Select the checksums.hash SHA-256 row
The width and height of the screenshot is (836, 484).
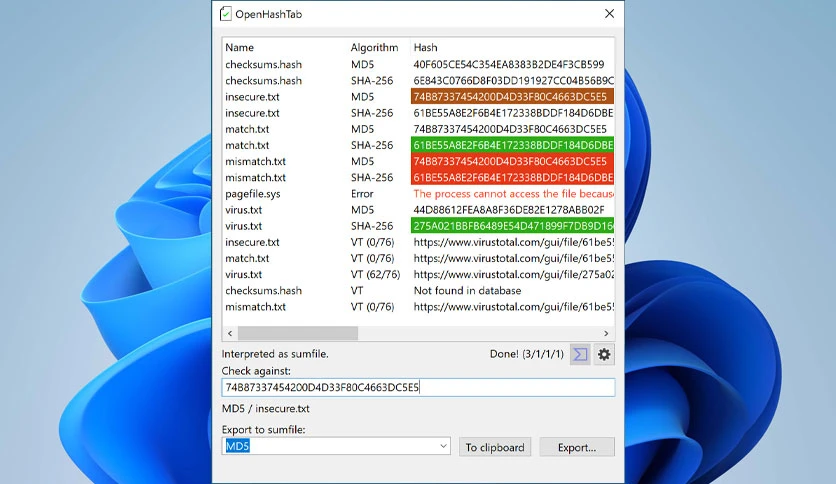(x=419, y=80)
